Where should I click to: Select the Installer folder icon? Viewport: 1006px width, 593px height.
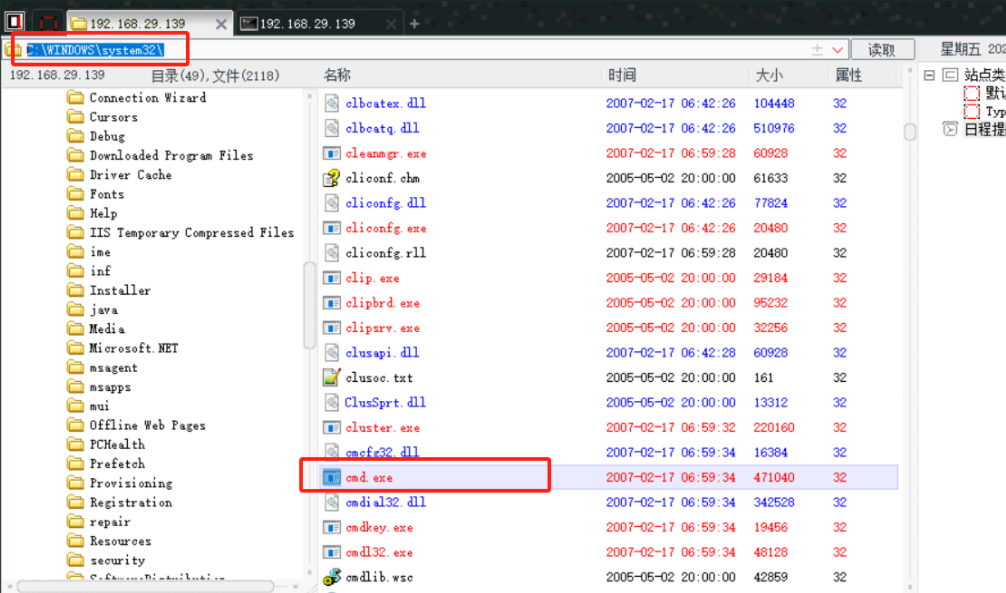[x=76, y=290]
